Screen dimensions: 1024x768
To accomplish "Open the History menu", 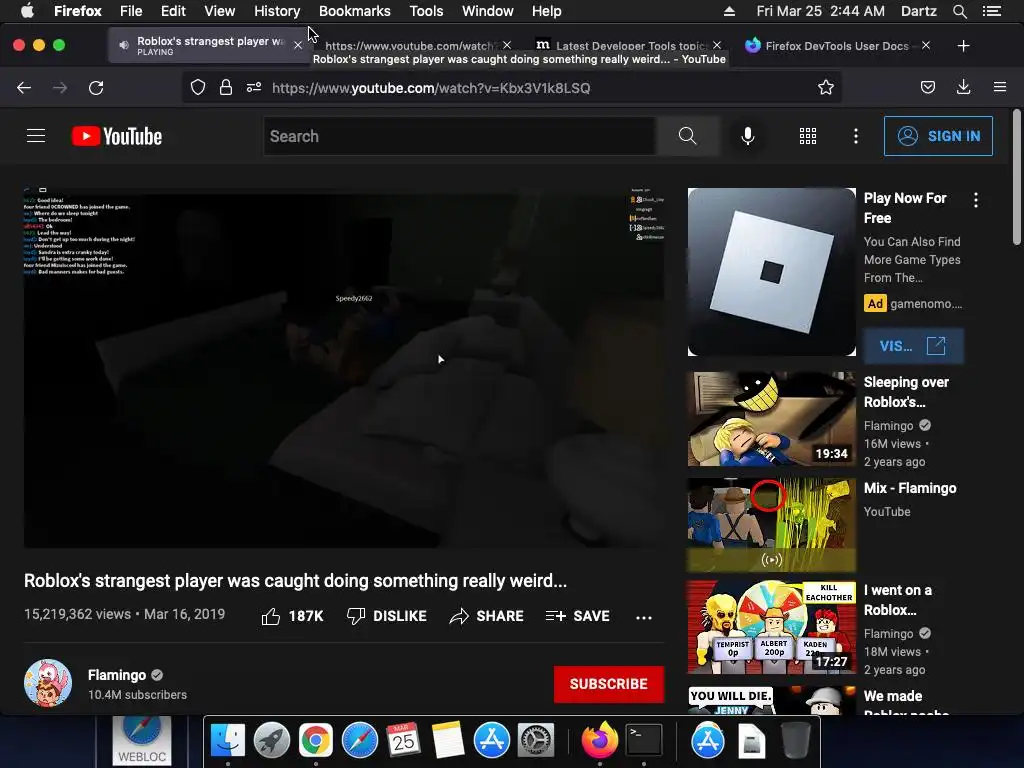I will [x=277, y=11].
